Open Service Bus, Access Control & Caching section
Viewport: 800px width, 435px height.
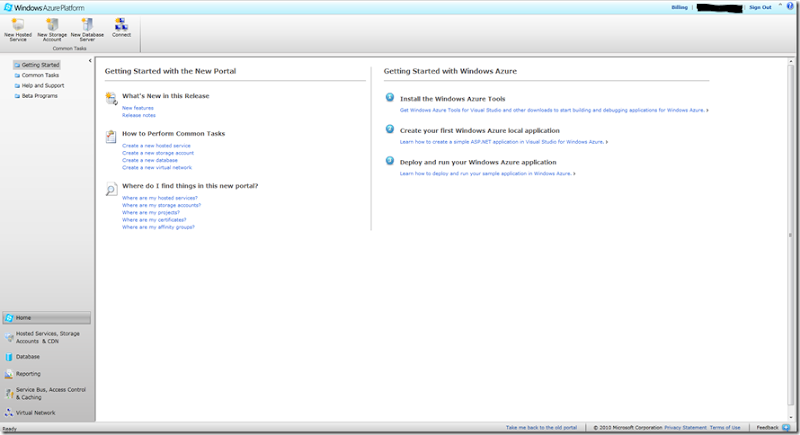pyautogui.click(x=50, y=393)
